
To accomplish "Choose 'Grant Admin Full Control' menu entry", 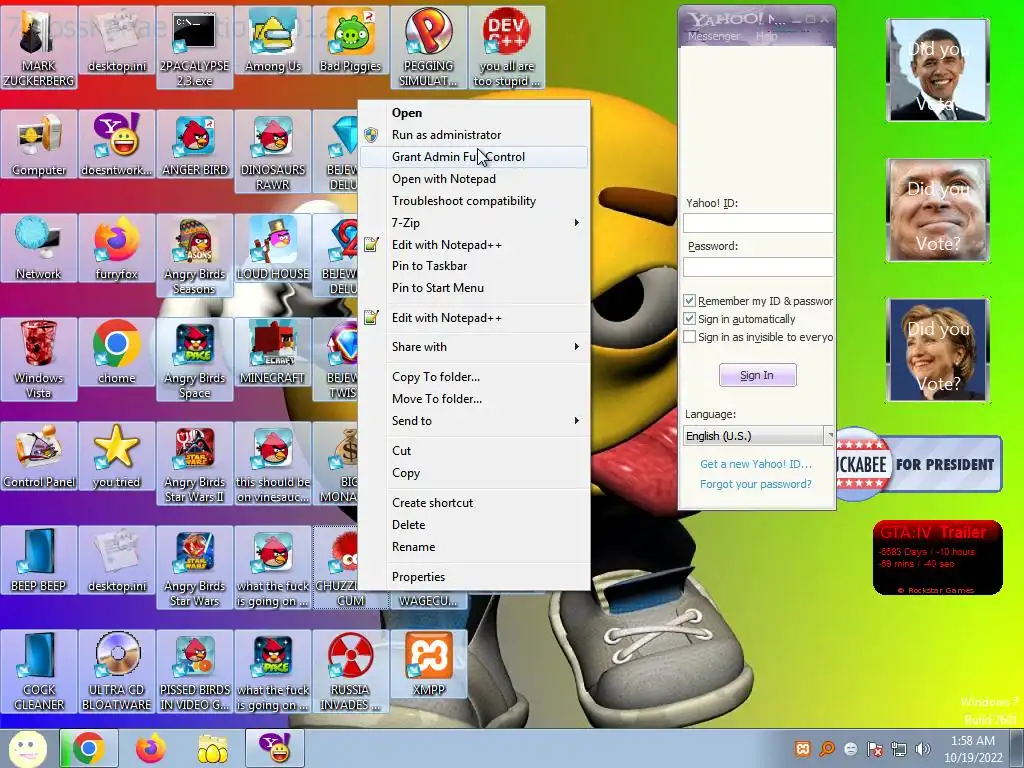I will pos(474,157).
